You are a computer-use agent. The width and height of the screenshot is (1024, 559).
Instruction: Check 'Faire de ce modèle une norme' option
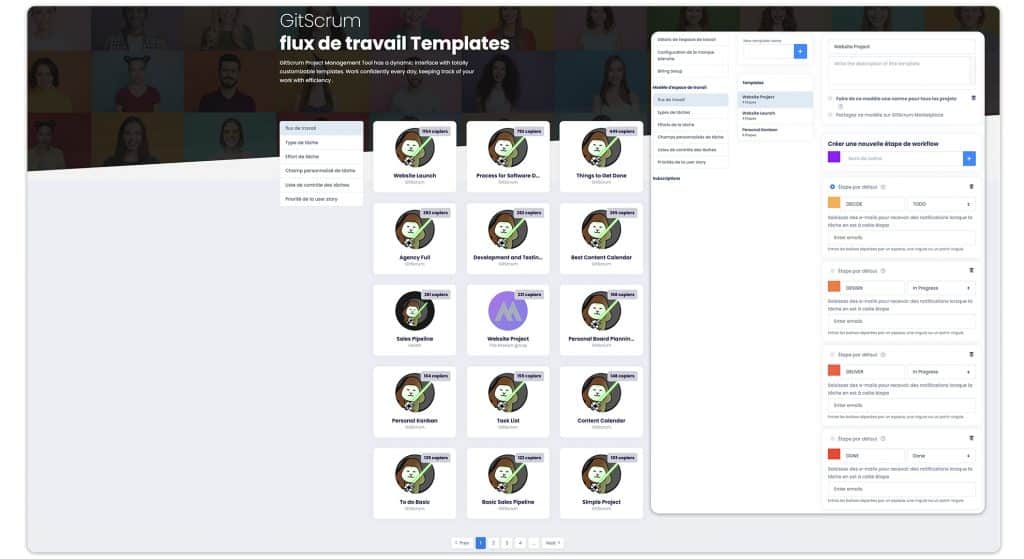pos(831,99)
